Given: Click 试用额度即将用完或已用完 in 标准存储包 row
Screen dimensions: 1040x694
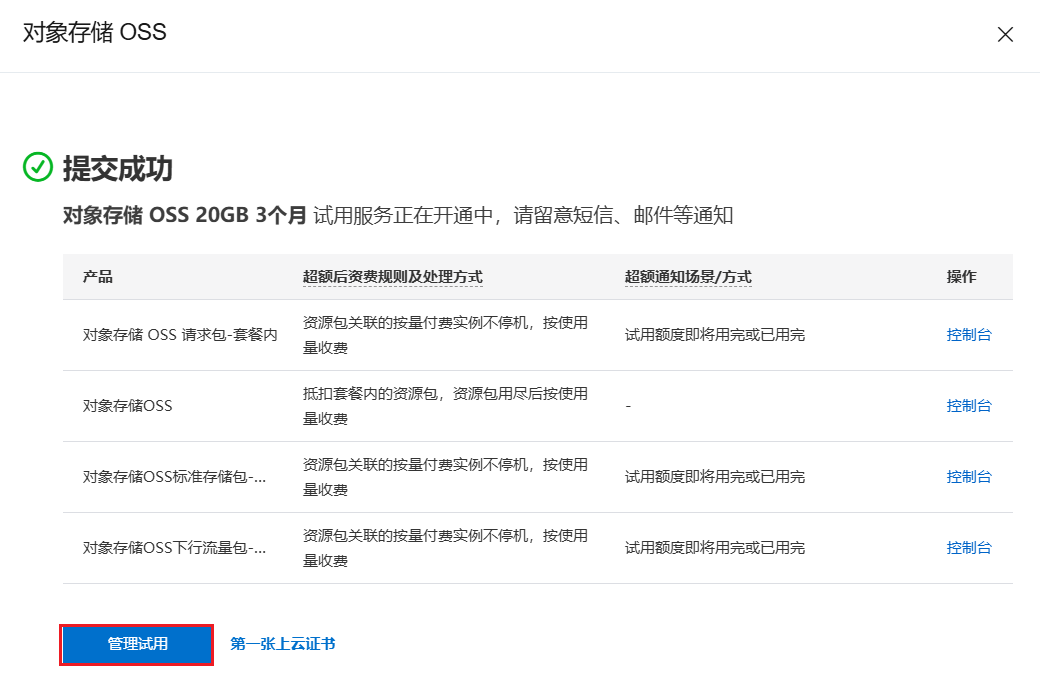Looking at the screenshot, I should 714,477.
